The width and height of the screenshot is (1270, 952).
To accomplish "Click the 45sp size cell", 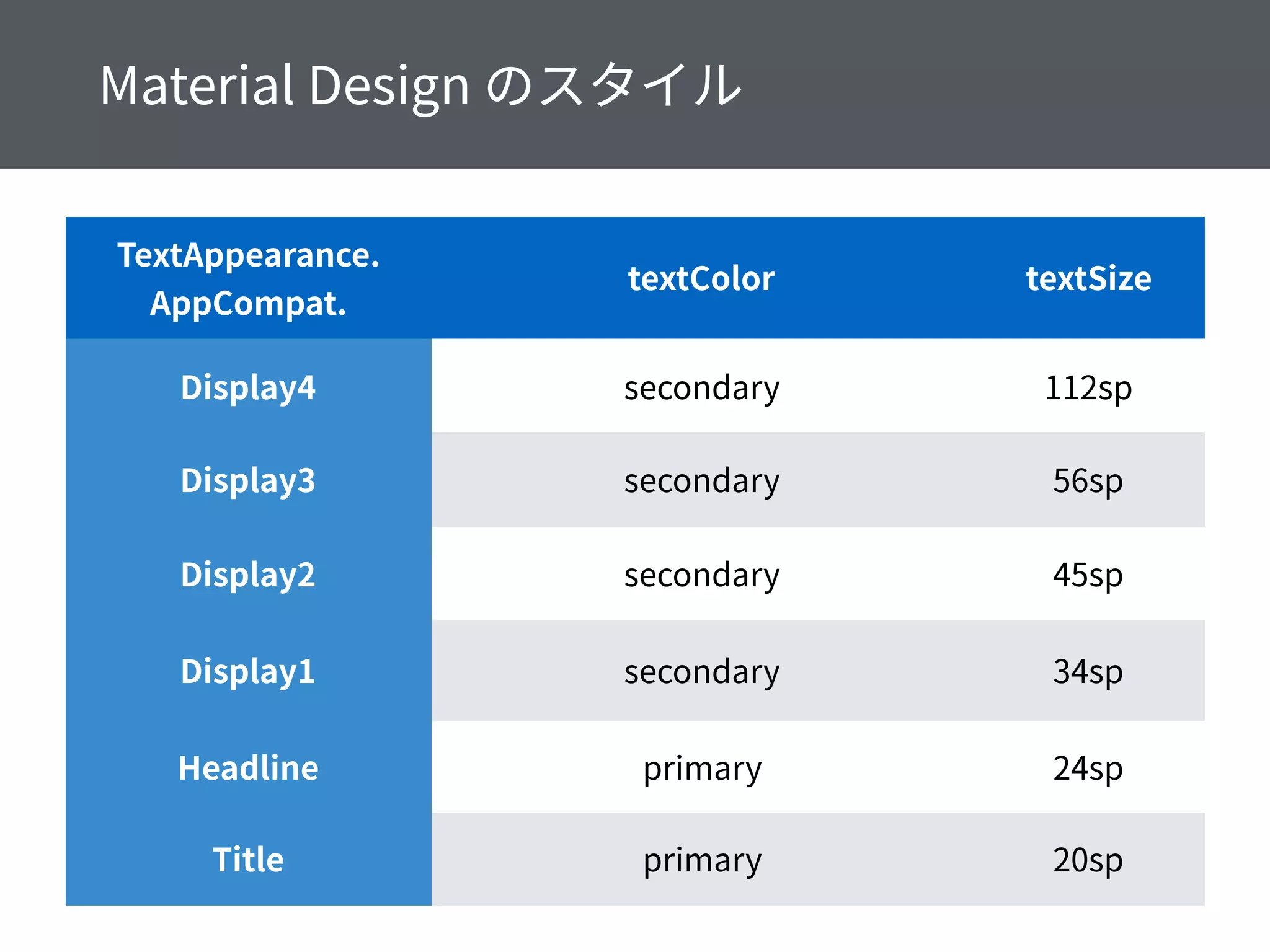I will tap(1088, 575).
